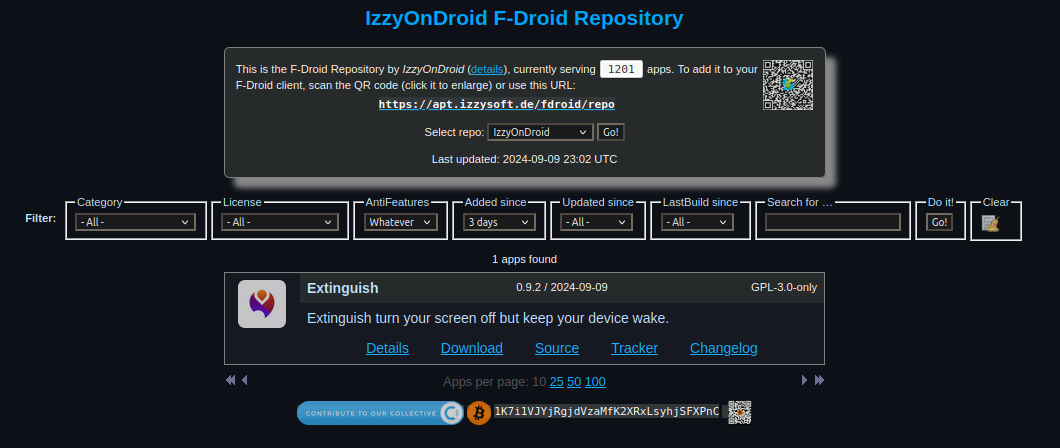This screenshot has width=1060, height=448.
Task: Open the Select repo dropdown
Action: [x=541, y=132]
